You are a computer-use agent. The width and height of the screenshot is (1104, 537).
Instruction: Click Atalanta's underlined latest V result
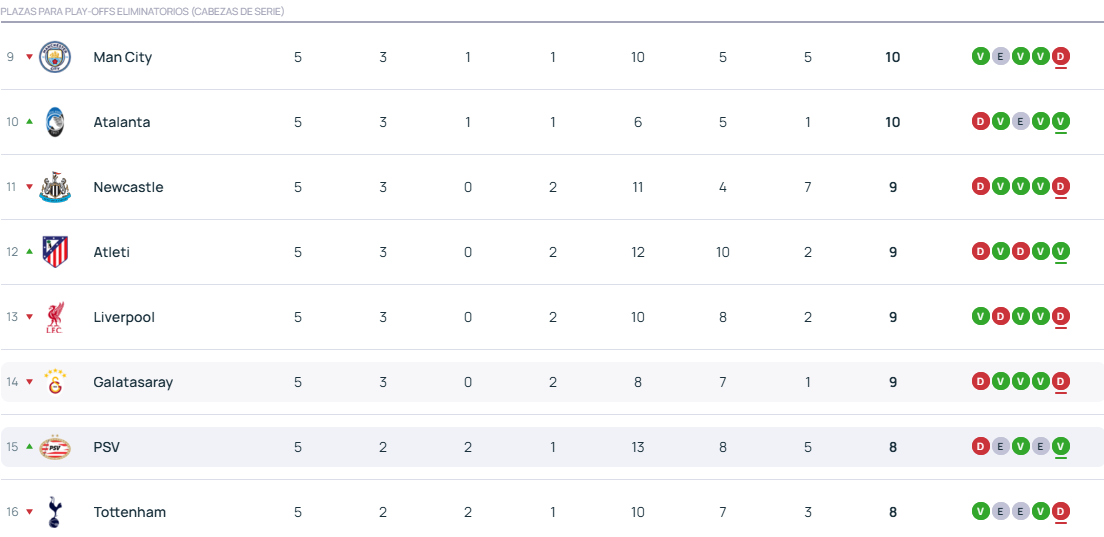point(1061,122)
